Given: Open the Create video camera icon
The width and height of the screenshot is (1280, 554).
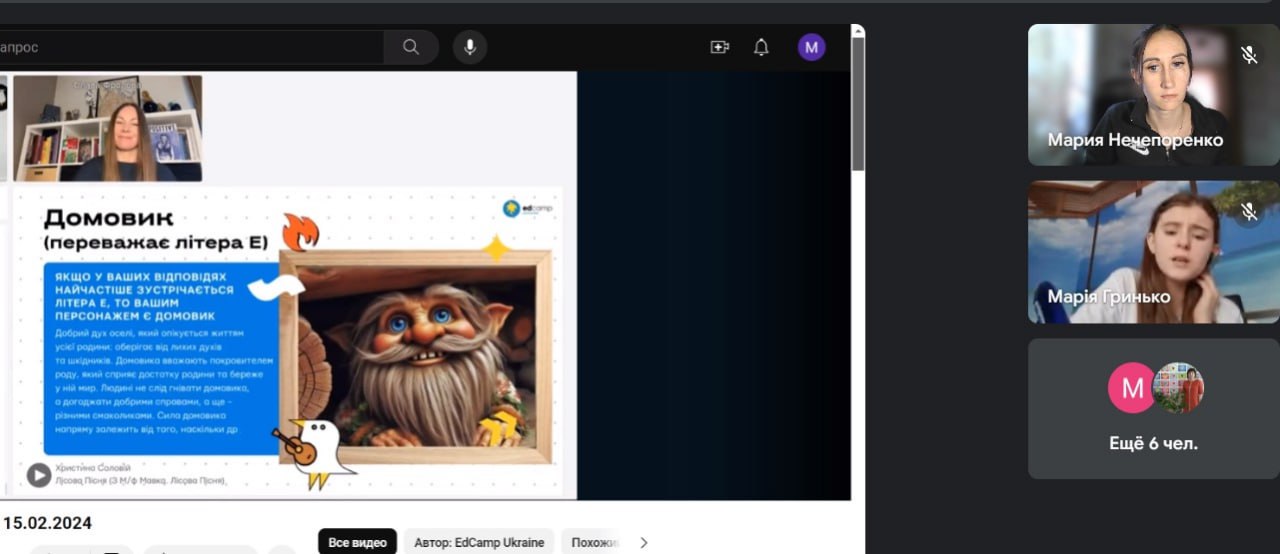Looking at the screenshot, I should [719, 47].
